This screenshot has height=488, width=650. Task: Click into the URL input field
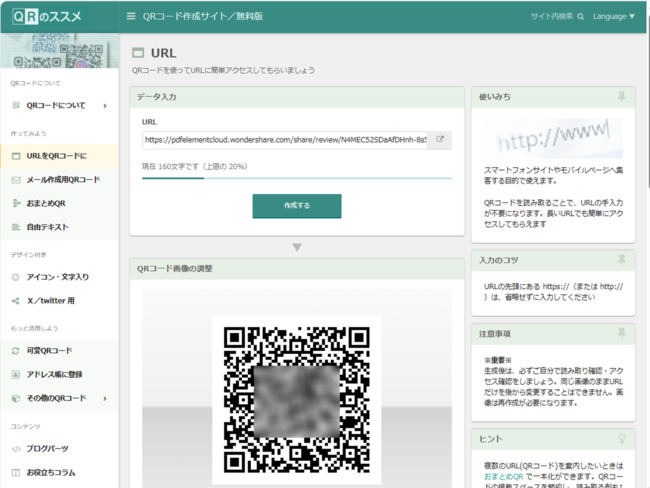285,140
